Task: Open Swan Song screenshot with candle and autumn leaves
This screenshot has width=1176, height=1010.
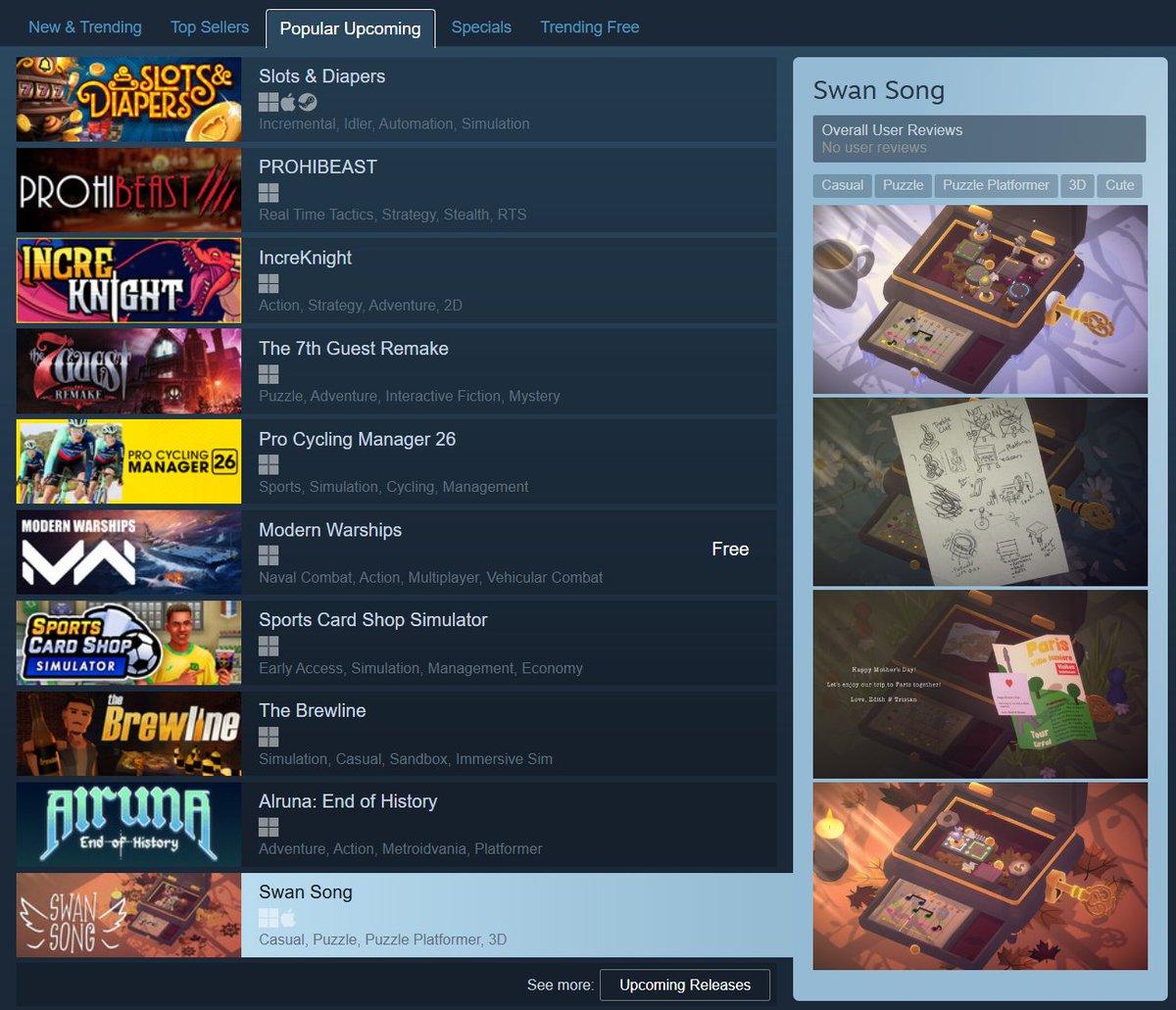Action: (x=980, y=876)
